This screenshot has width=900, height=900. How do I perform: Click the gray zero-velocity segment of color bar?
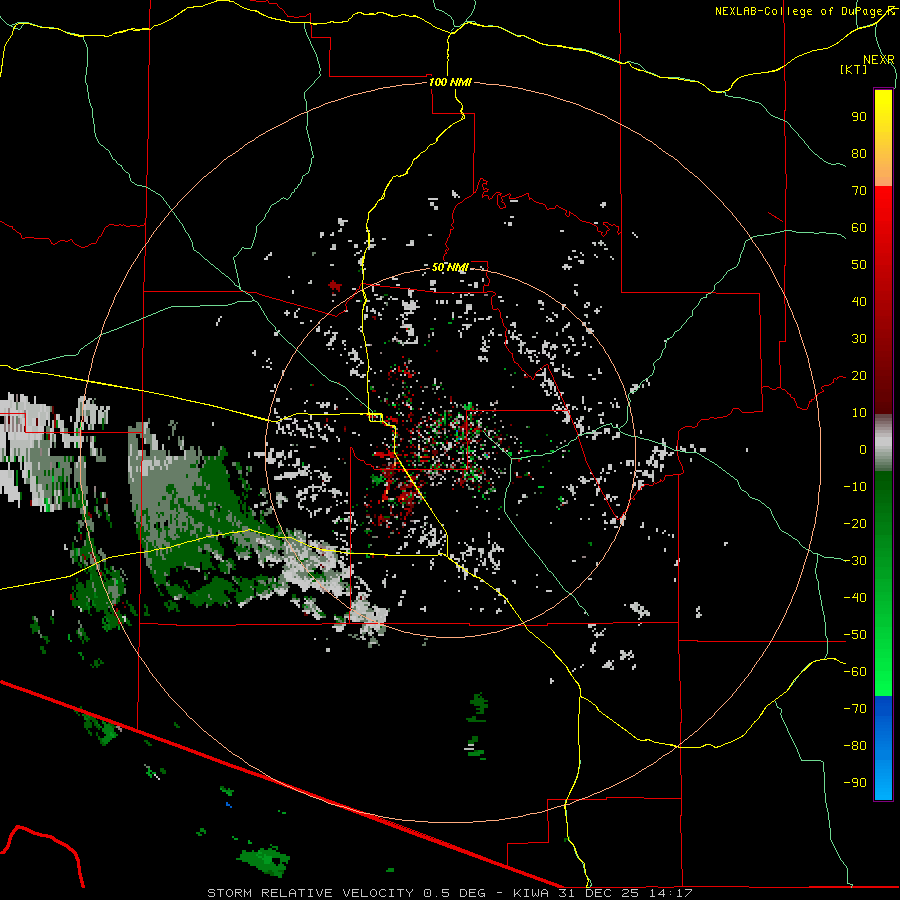(883, 442)
